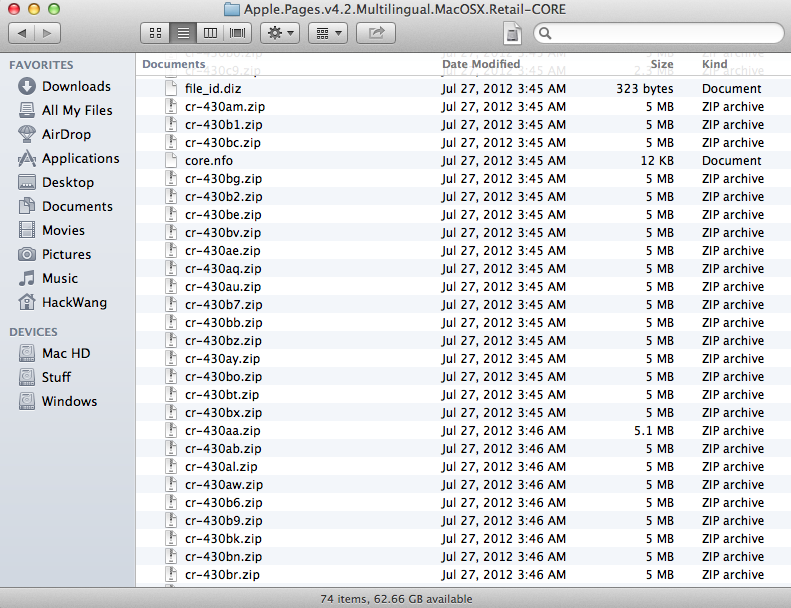Select the cr-430am.zip archive icon
791x608 pixels.
172,106
